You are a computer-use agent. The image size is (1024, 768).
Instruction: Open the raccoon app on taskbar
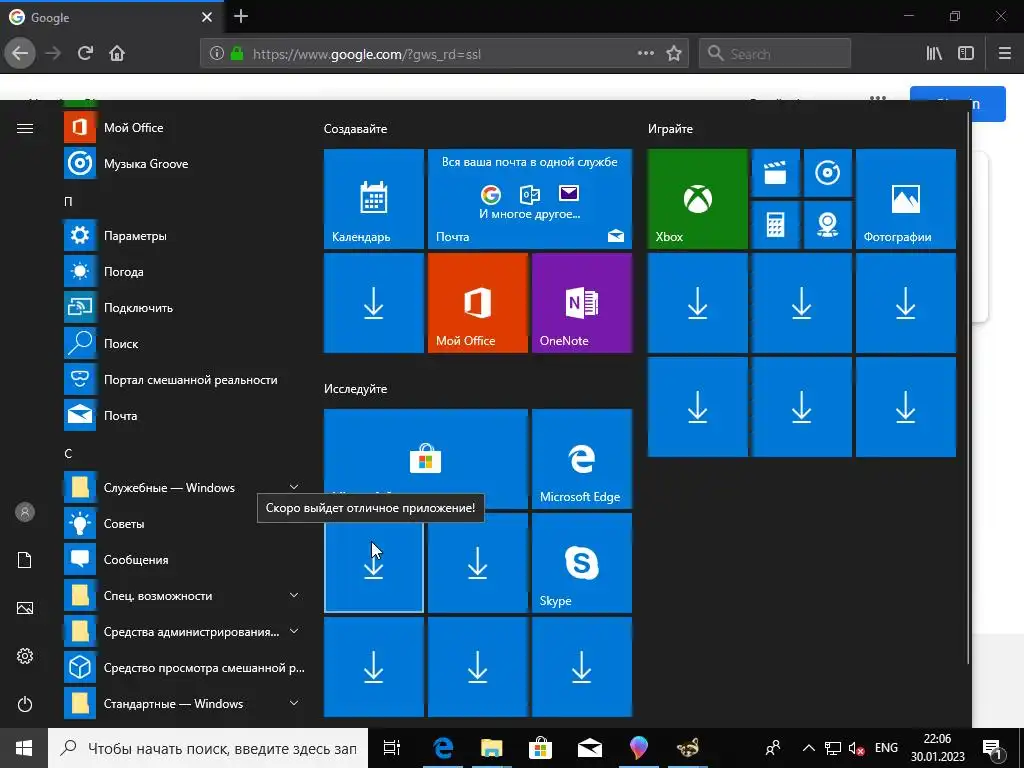point(687,748)
